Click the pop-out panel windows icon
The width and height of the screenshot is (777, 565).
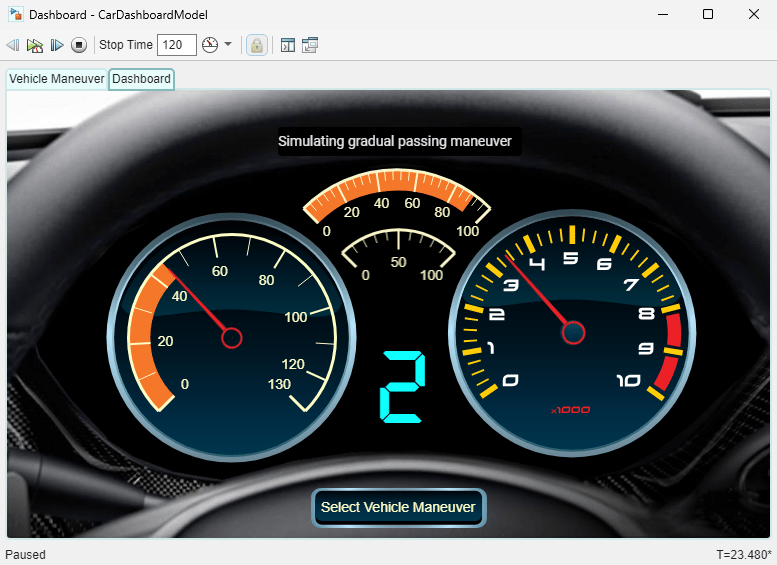pyautogui.click(x=310, y=45)
